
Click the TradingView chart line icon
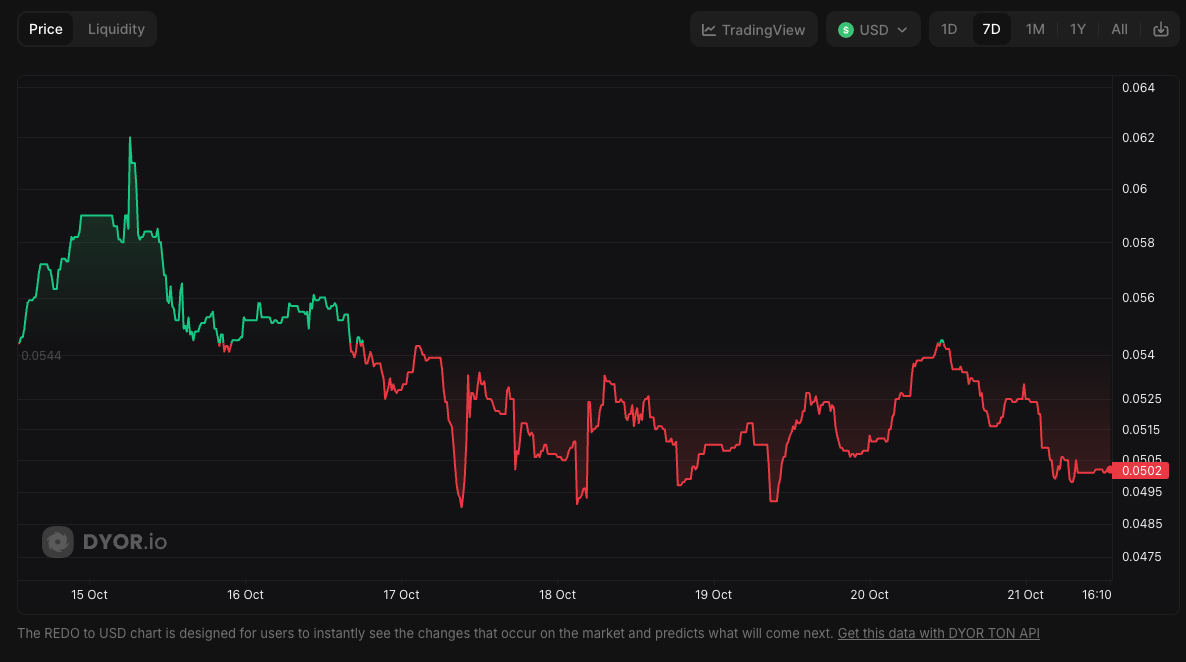(709, 30)
